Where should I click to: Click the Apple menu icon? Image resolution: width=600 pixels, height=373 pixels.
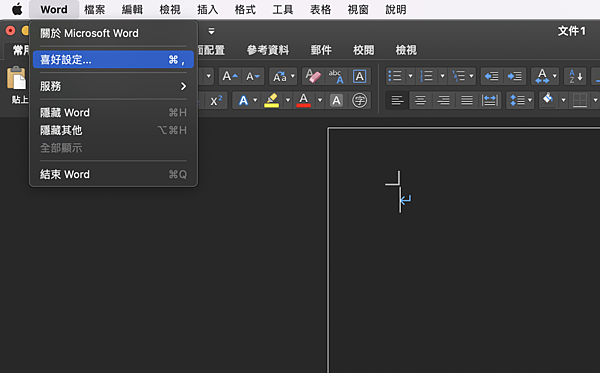coord(17,9)
